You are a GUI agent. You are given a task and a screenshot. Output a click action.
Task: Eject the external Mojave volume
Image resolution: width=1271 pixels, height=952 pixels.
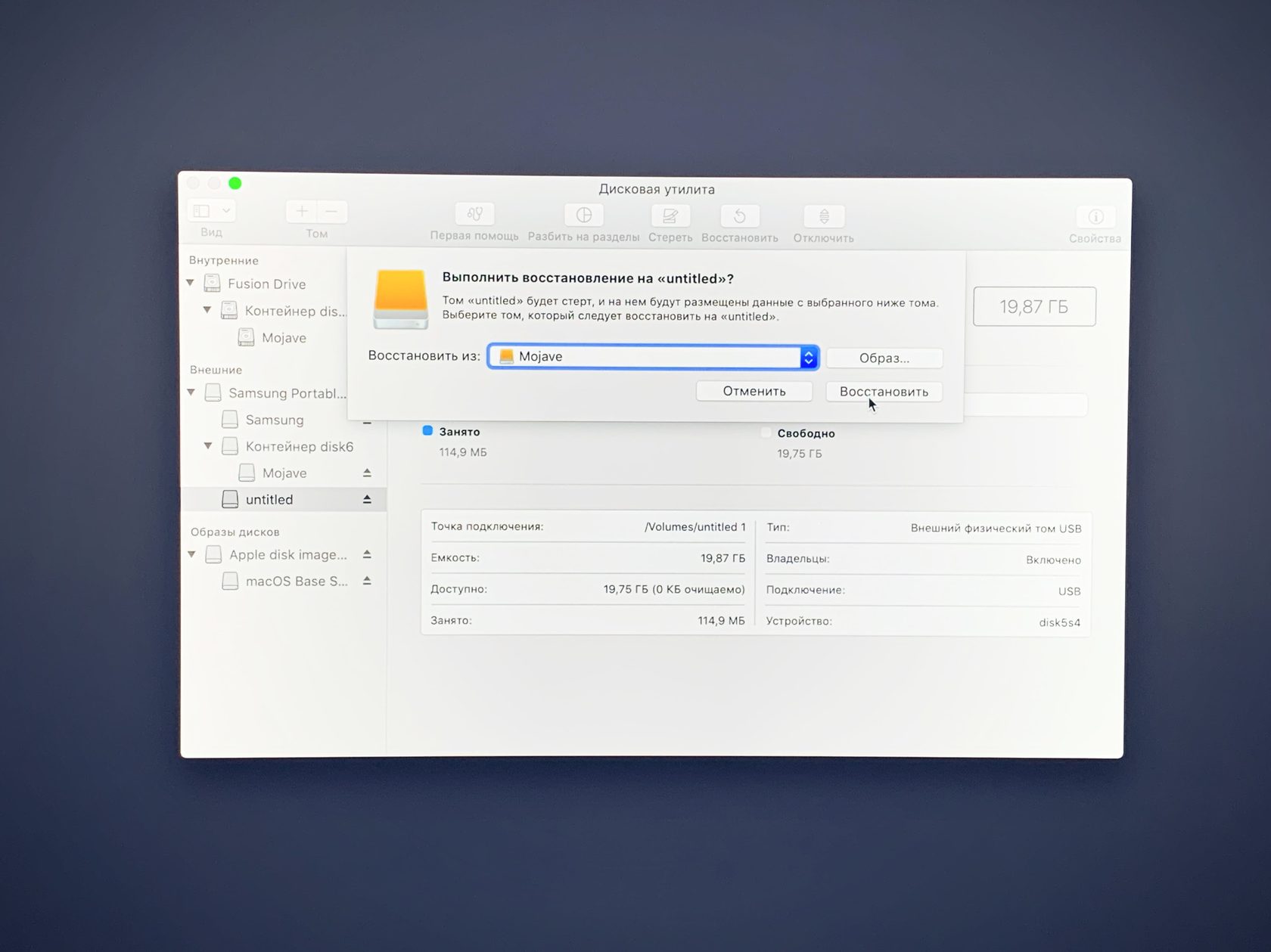click(367, 473)
